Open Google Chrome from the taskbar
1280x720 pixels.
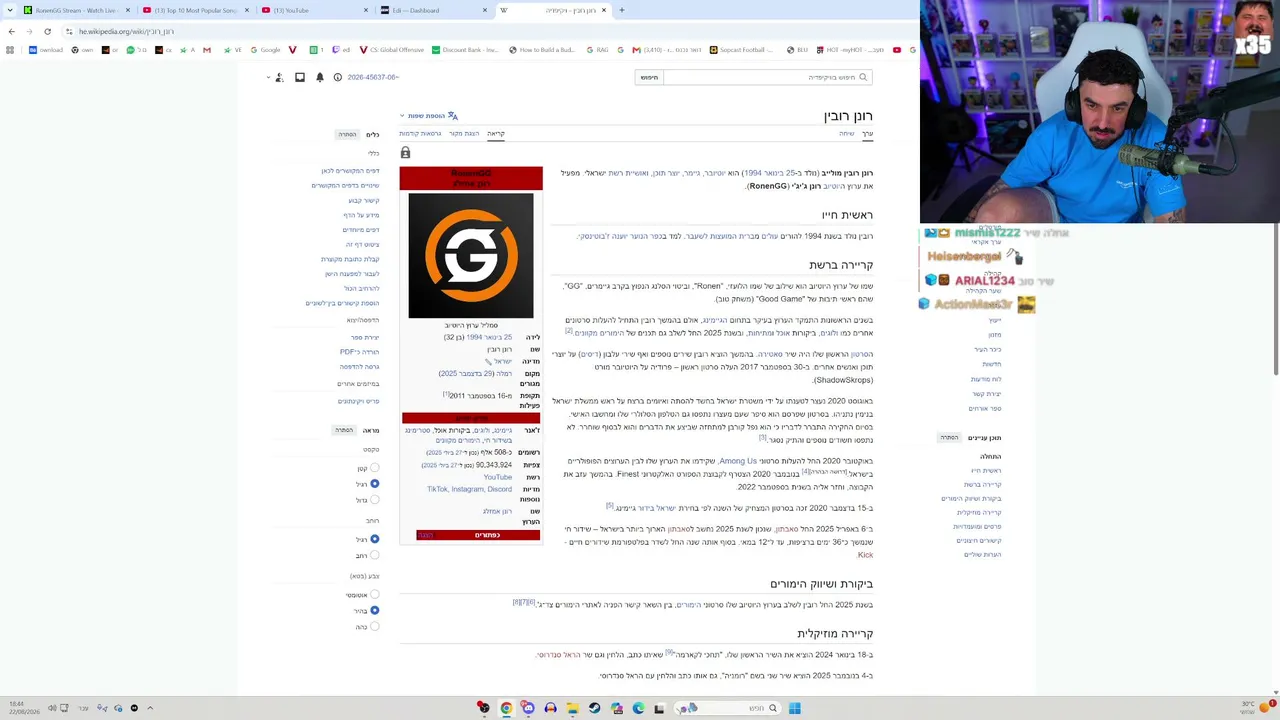[506, 708]
